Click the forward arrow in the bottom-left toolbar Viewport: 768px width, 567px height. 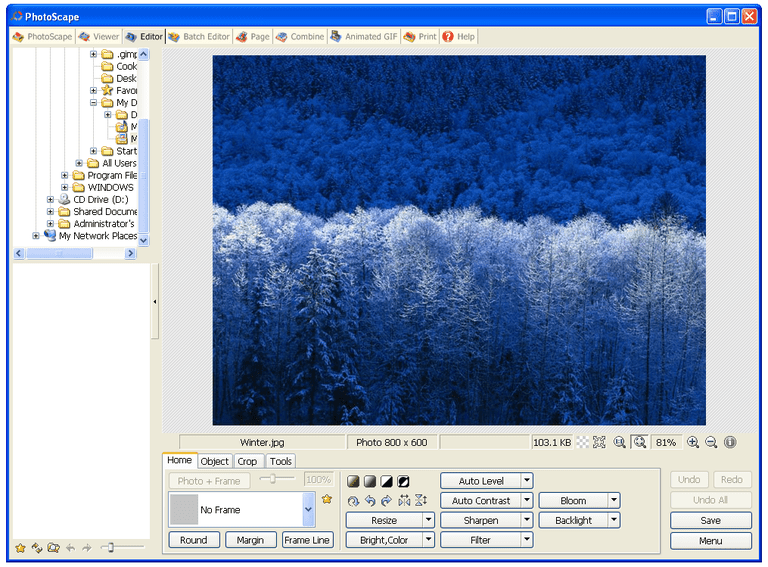[x=87, y=548]
